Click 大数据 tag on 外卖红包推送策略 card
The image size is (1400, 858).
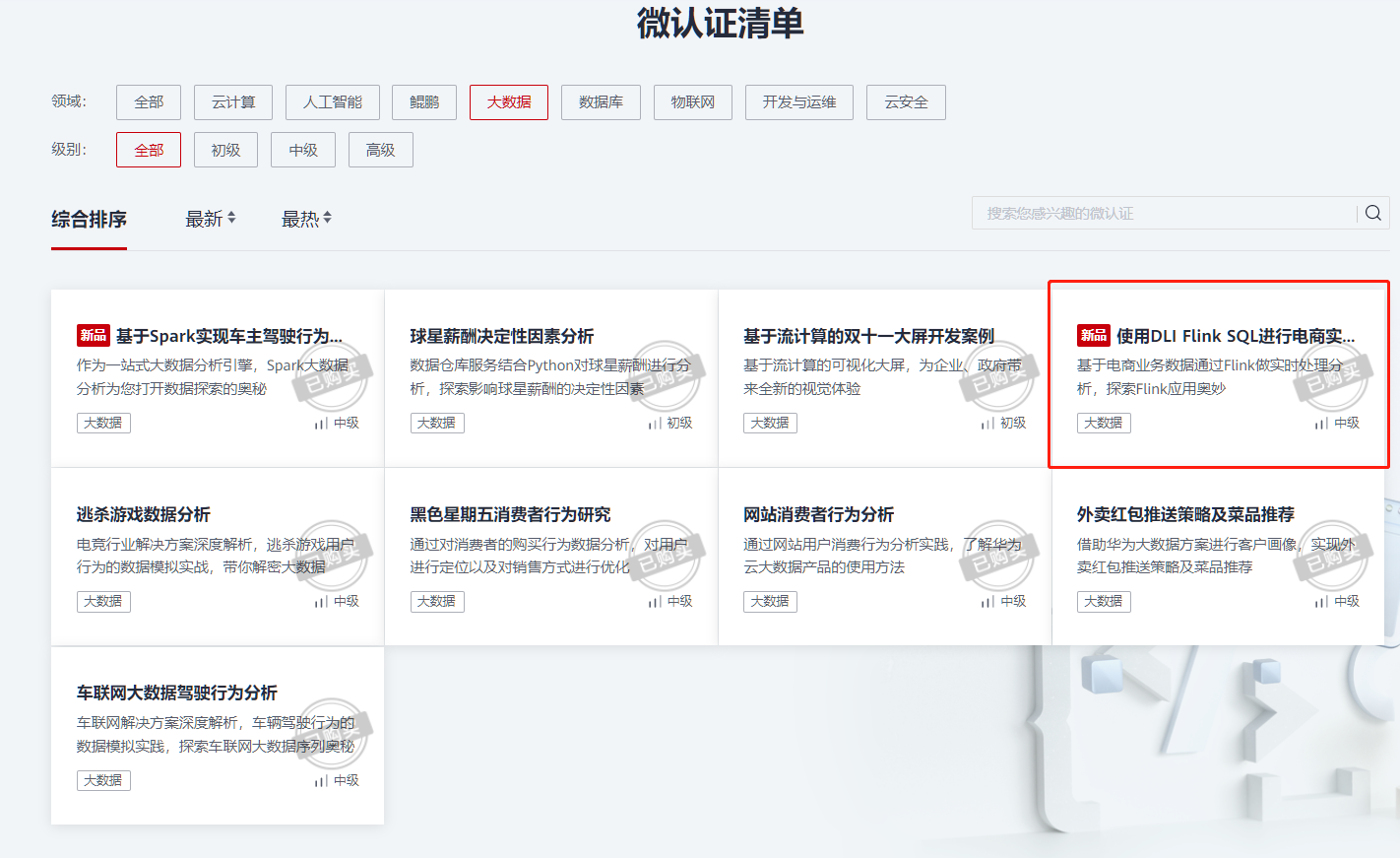[x=1104, y=602]
